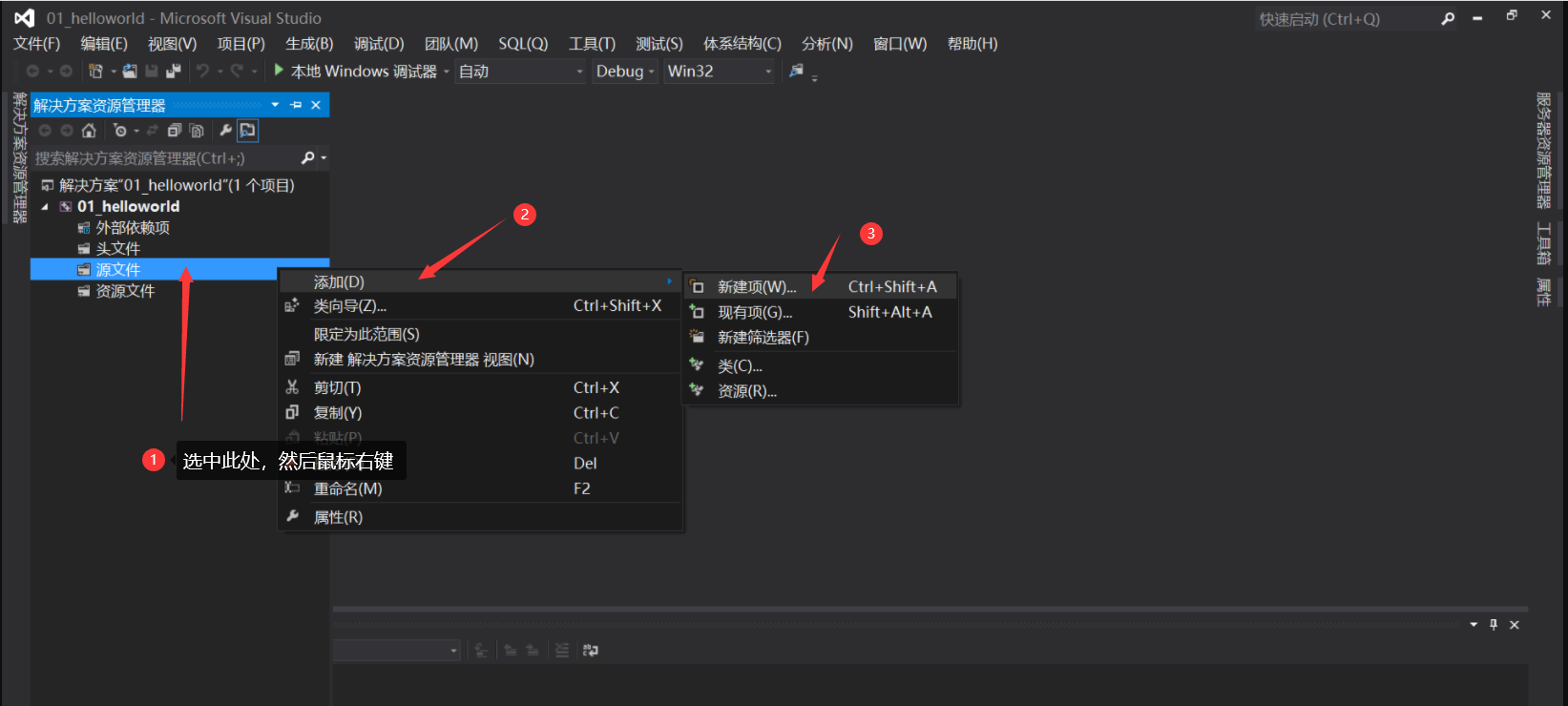Click the Solution Explorer search input field
The image size is (1568, 706).
[x=164, y=158]
